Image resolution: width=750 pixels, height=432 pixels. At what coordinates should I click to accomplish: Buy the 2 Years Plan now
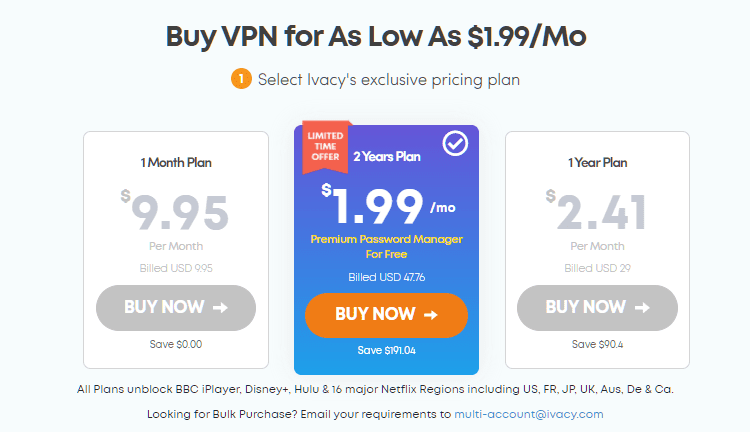386,315
